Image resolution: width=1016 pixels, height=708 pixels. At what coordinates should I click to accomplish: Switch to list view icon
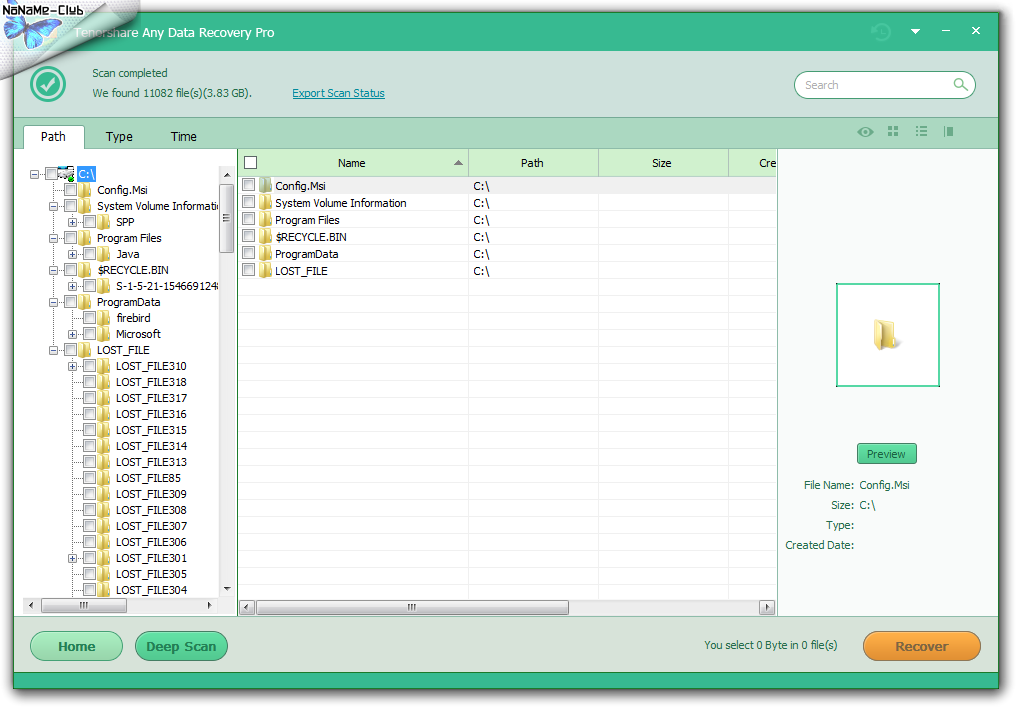coord(921,132)
